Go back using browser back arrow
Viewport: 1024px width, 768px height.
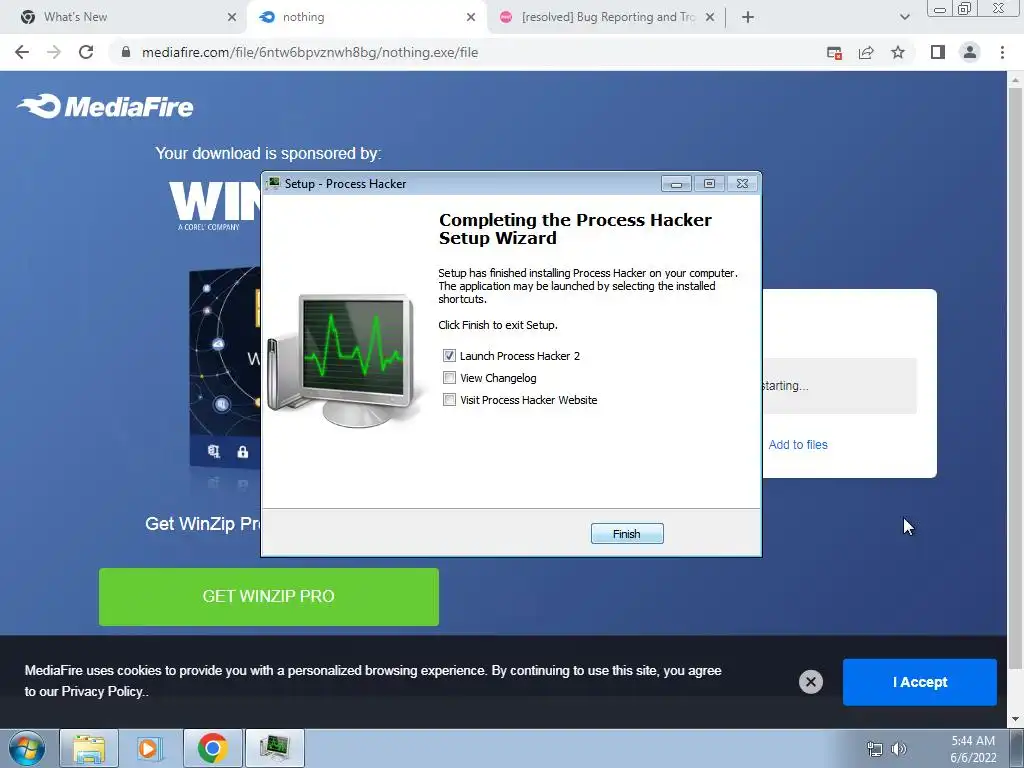[22, 52]
